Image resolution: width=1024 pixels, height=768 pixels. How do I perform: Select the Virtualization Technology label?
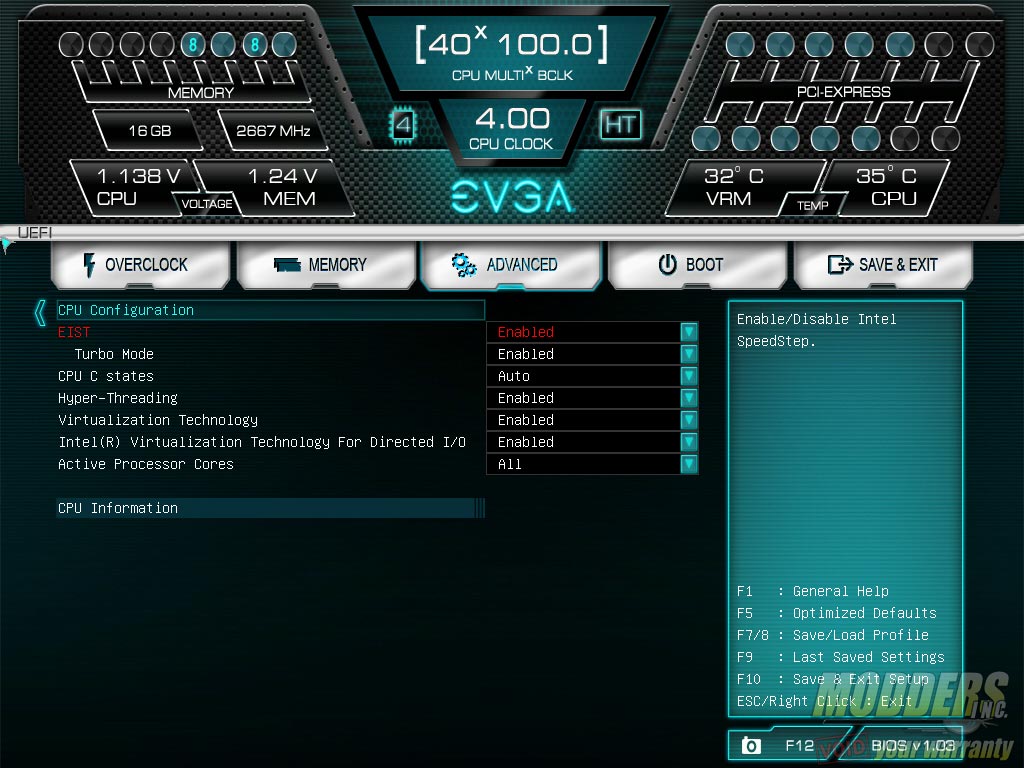(x=158, y=420)
